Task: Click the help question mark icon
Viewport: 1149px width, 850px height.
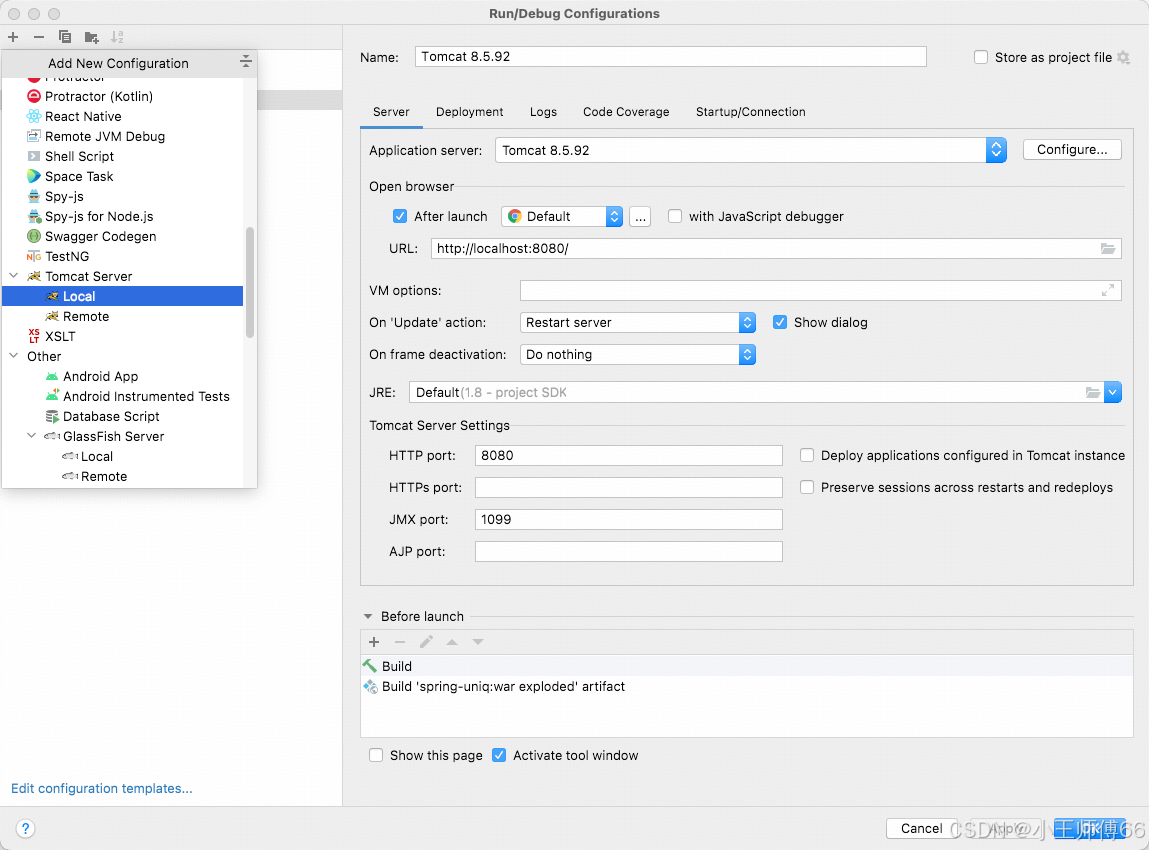Action: pos(25,829)
